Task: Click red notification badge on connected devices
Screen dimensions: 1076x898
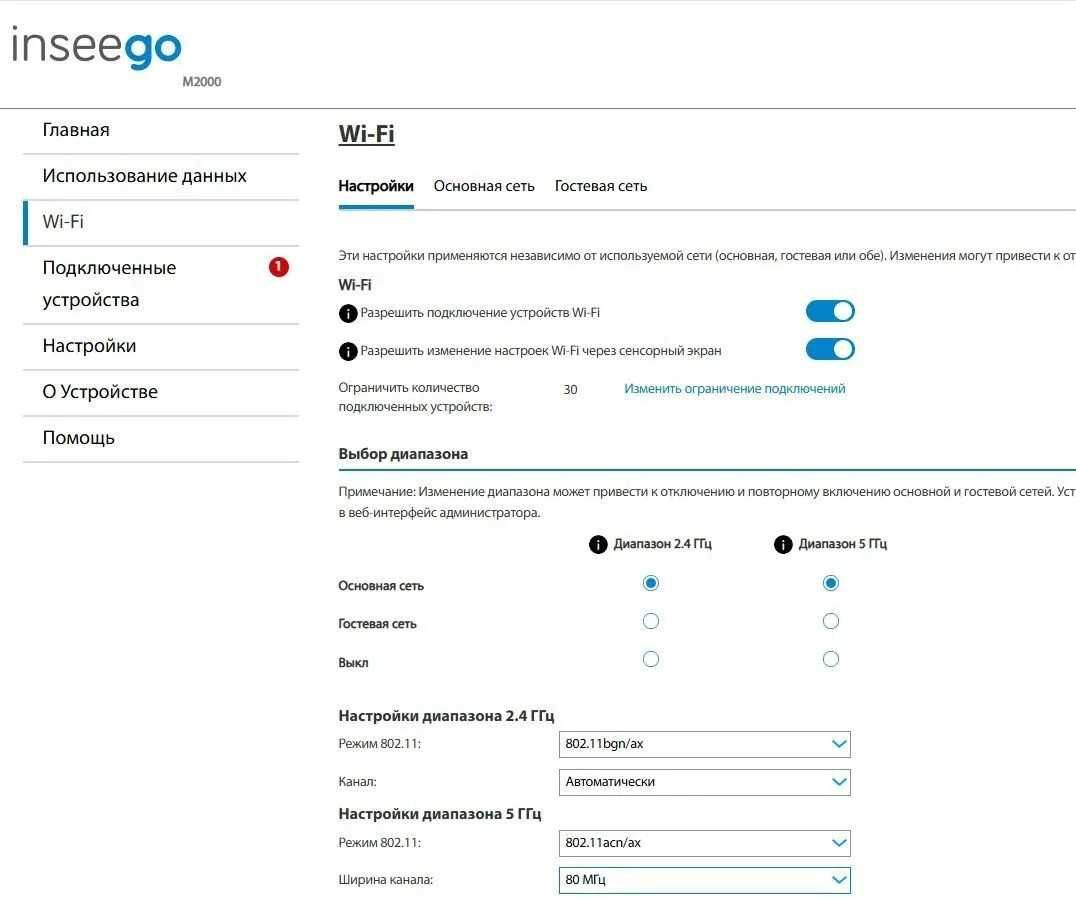Action: [x=279, y=267]
